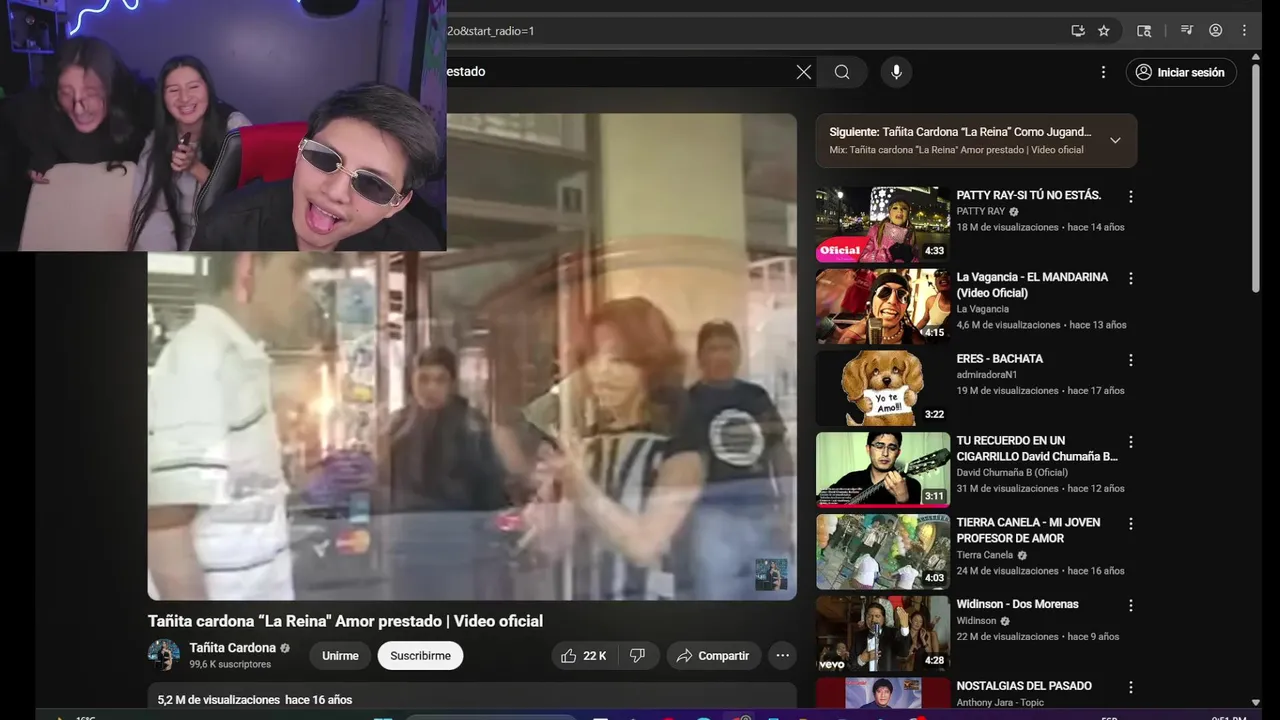This screenshot has height=720, width=1280.
Task: Start voice search with microphone icon
Action: [896, 72]
